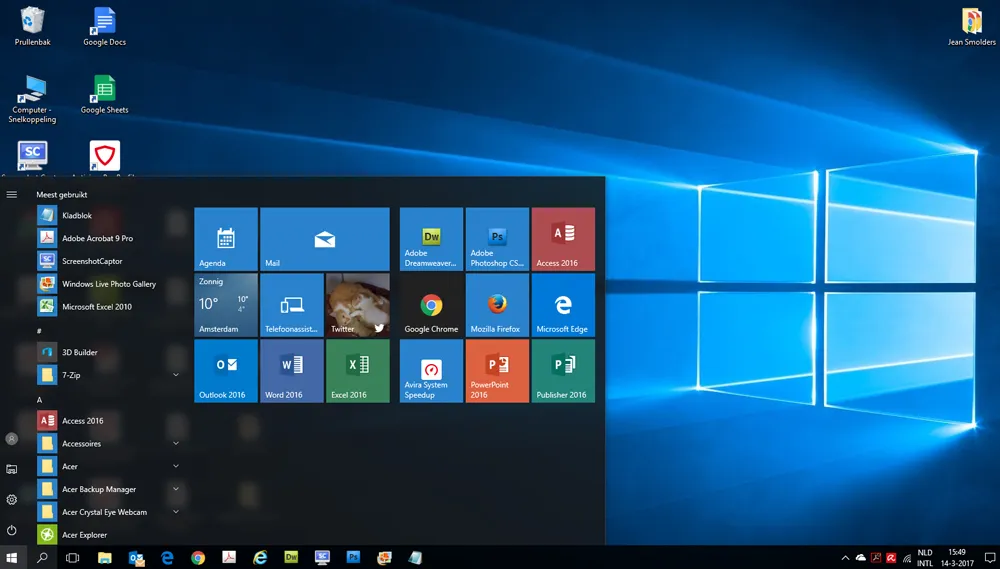Open Kladblok from most used list
1000x569 pixels.
coord(108,216)
